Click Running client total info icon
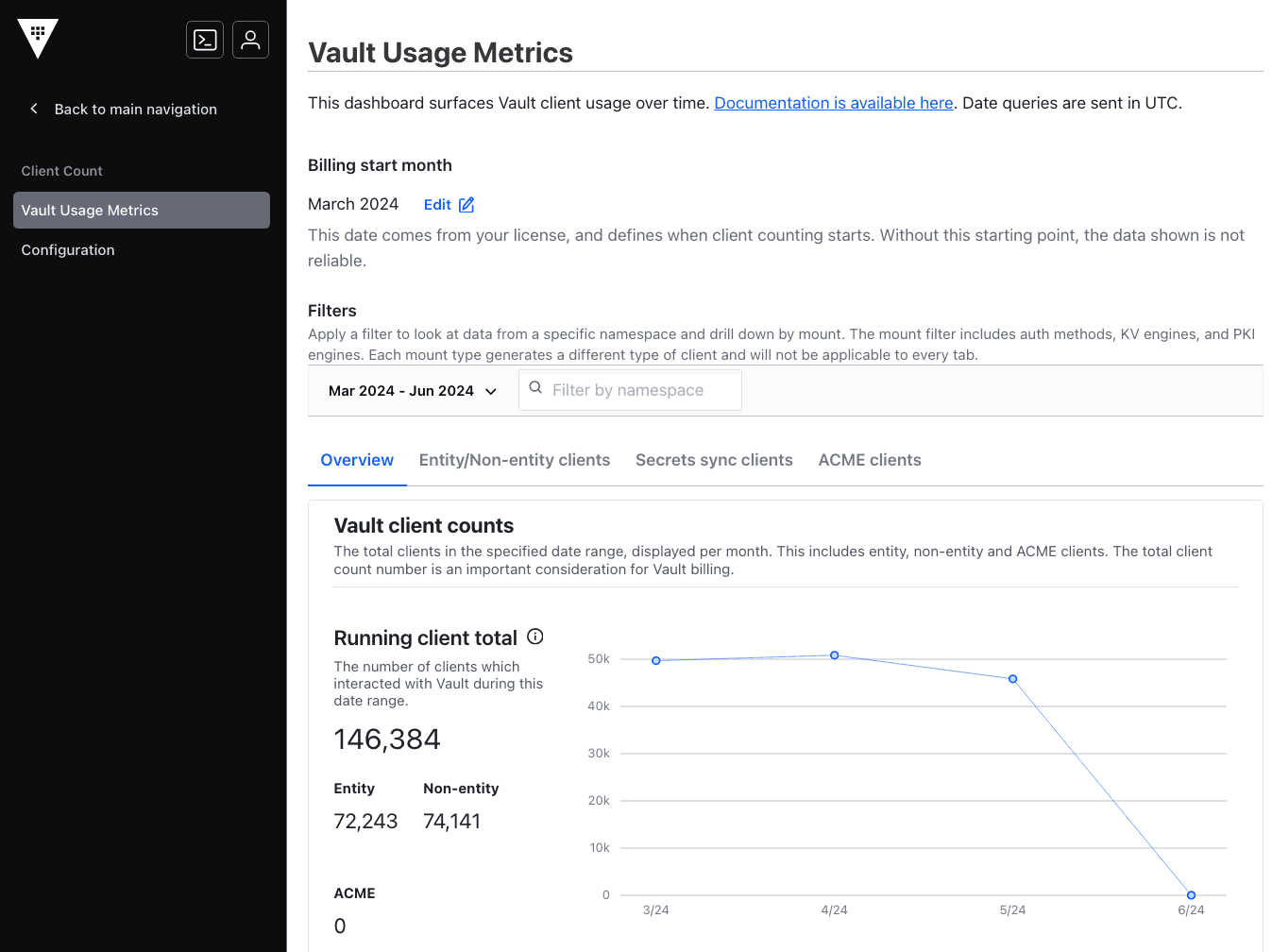The width and height of the screenshot is (1272, 952). pyautogui.click(x=535, y=637)
